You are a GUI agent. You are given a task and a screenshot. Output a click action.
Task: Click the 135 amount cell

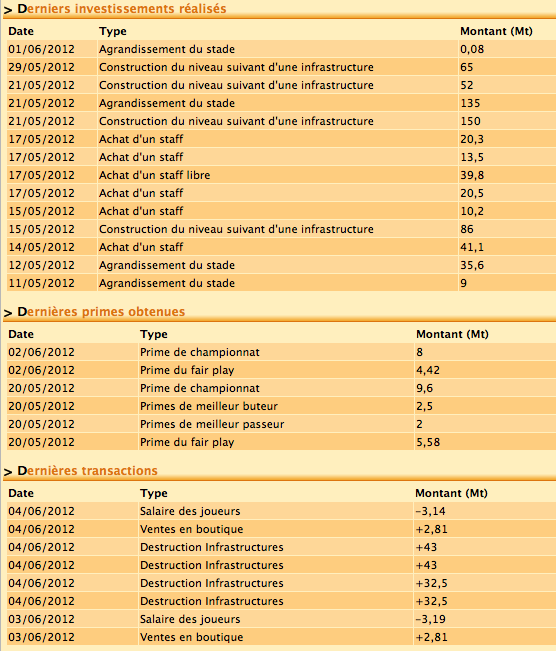[507, 103]
